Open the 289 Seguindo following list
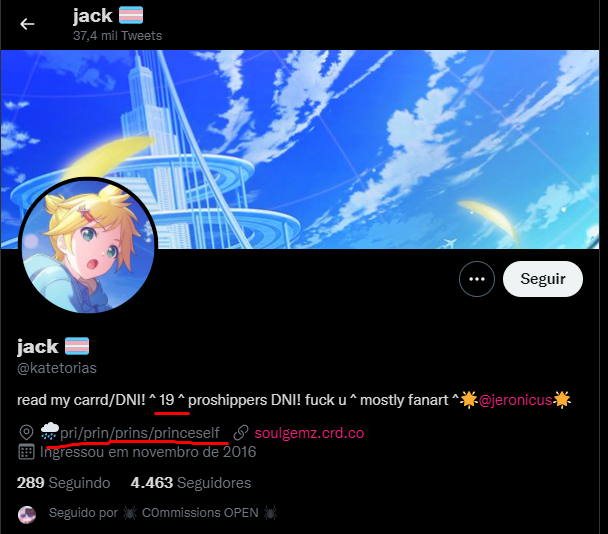608x534 pixels. click(x=64, y=483)
